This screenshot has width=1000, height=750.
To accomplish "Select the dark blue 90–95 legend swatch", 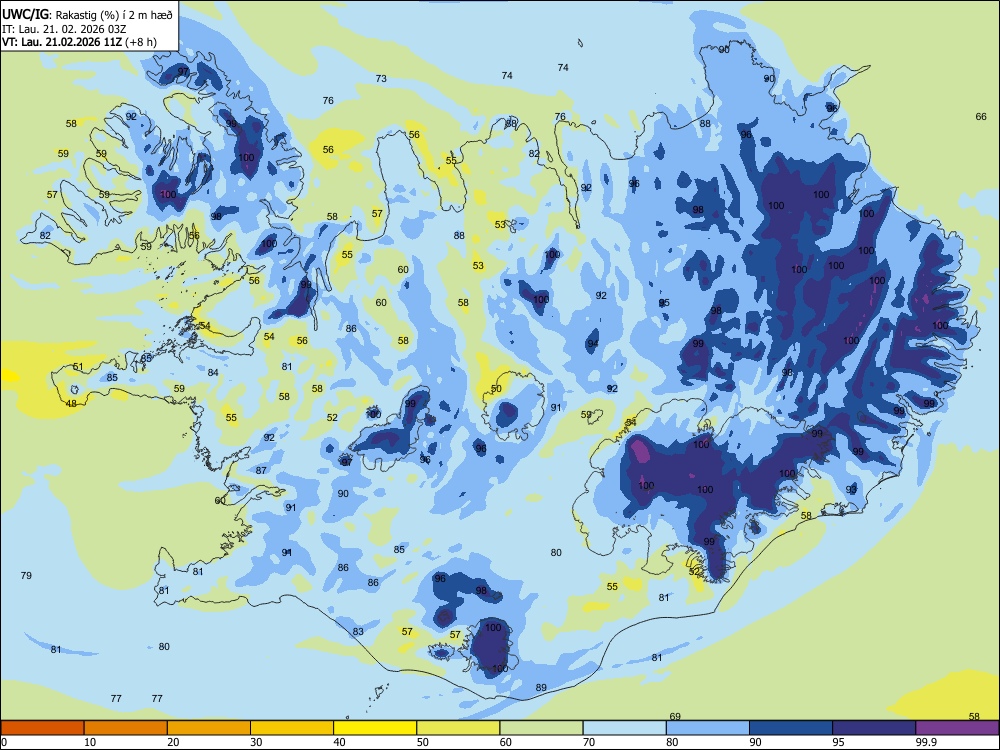I will pos(791,728).
